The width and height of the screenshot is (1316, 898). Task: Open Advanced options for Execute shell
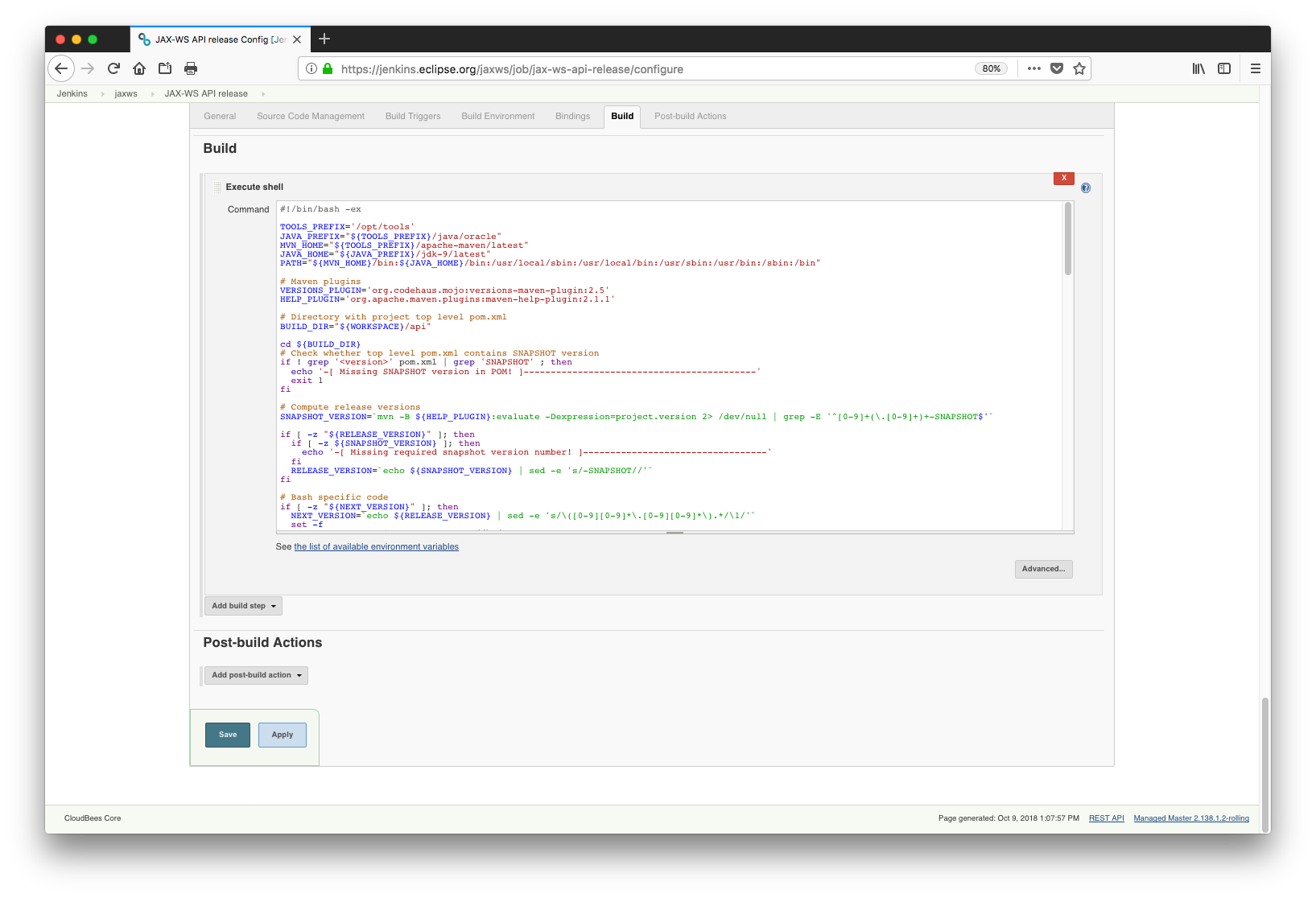click(1043, 569)
